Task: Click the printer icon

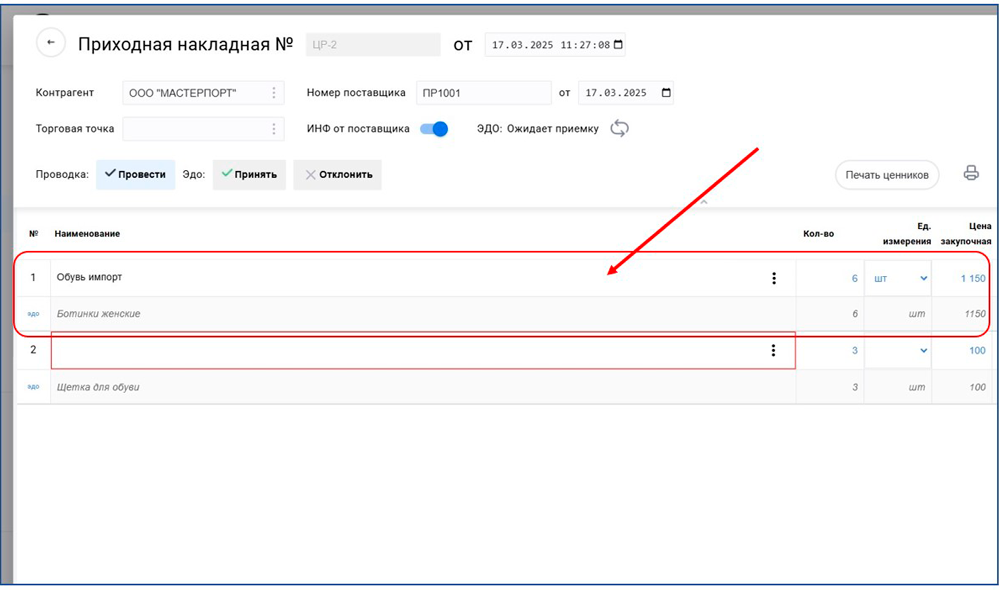Action: click(x=970, y=173)
